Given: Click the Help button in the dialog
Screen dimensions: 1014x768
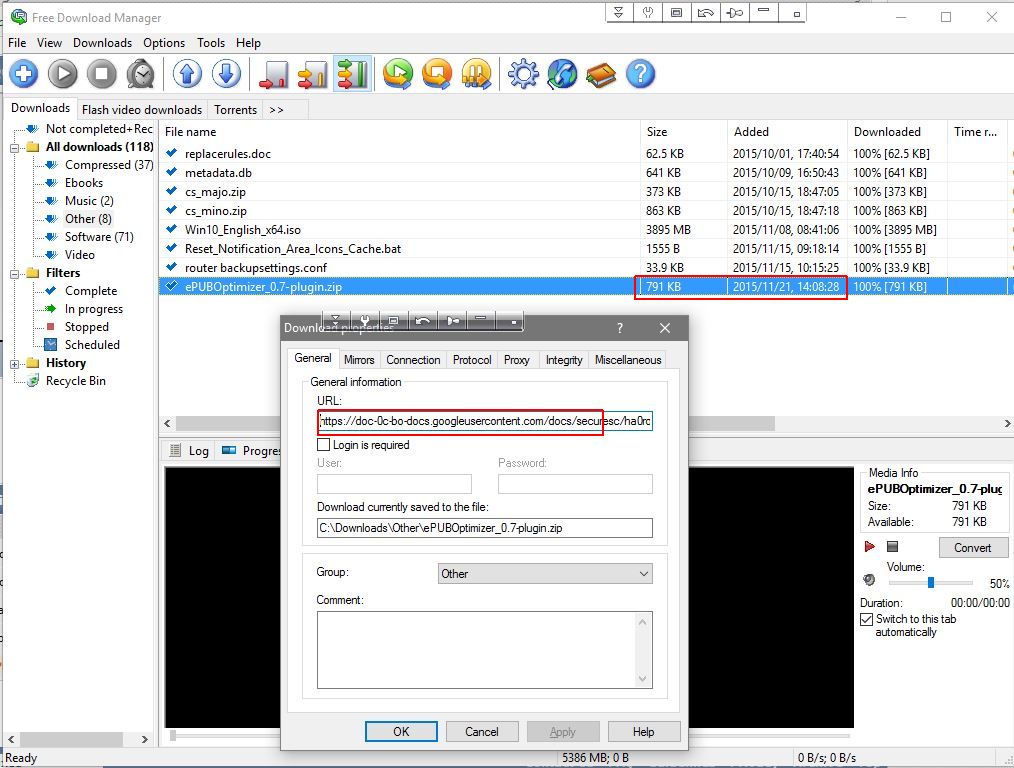Looking at the screenshot, I should coord(643,731).
